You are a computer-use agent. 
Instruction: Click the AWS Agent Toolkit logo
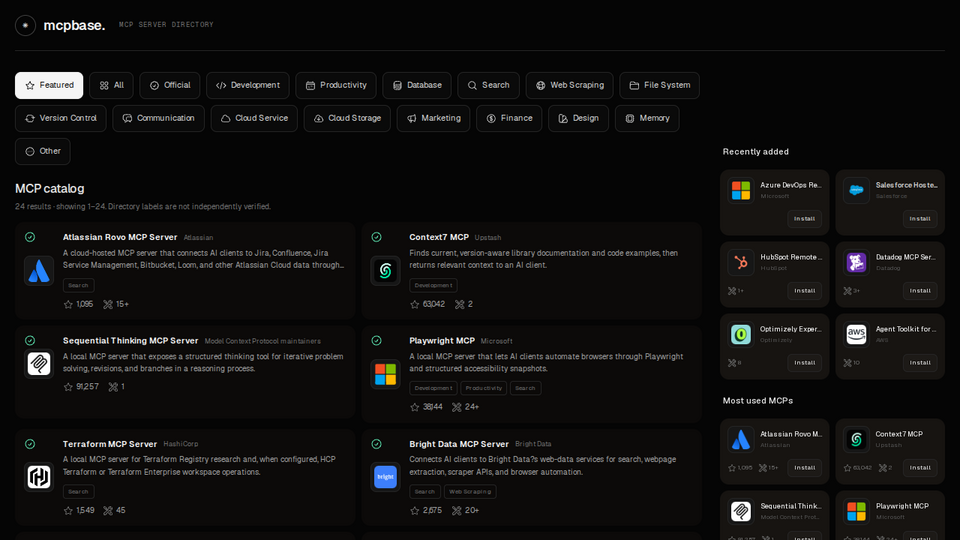[856, 334]
